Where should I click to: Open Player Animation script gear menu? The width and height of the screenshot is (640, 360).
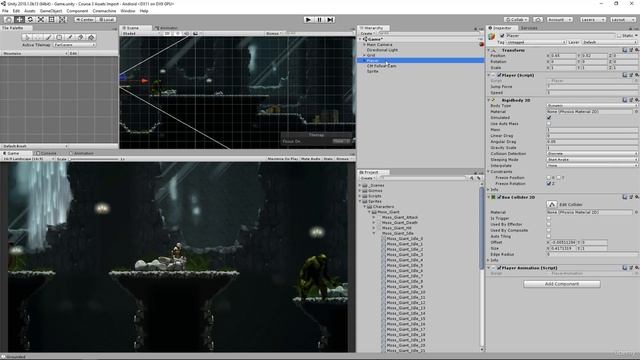636,268
